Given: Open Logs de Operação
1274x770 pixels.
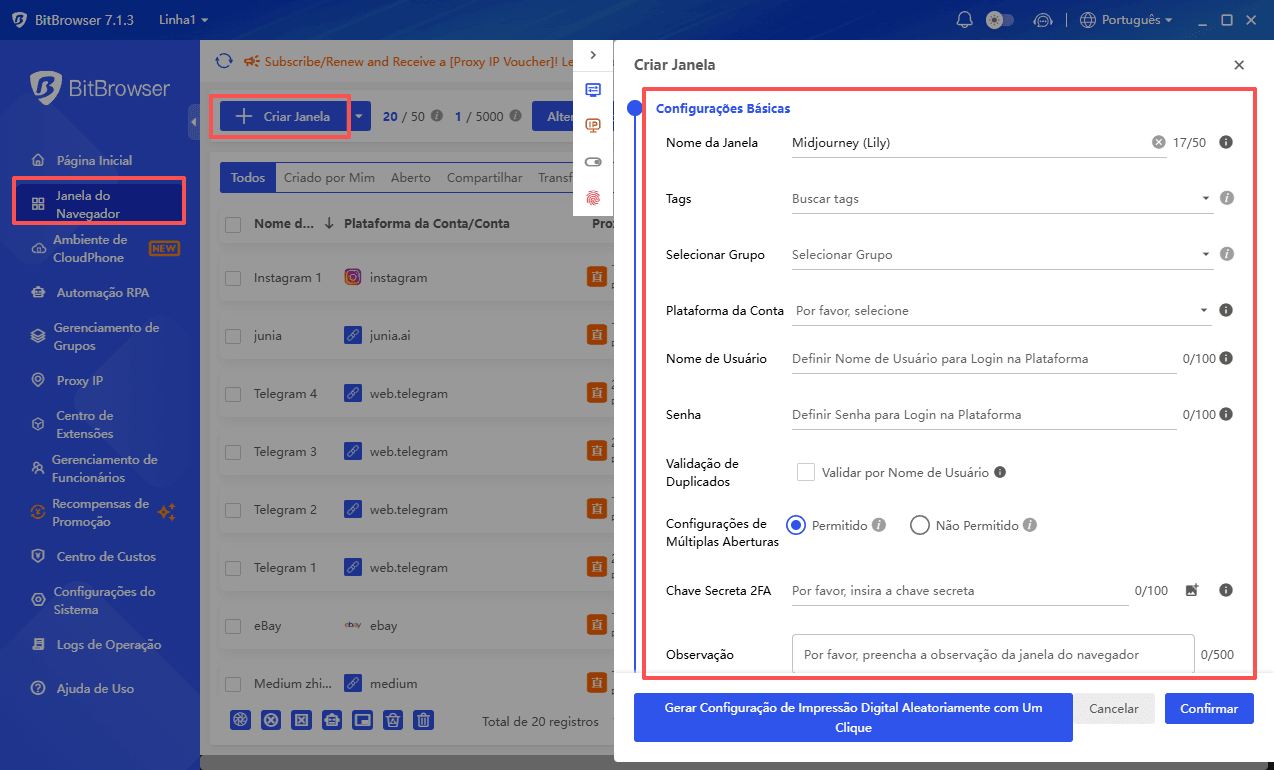Looking at the screenshot, I should (96, 644).
